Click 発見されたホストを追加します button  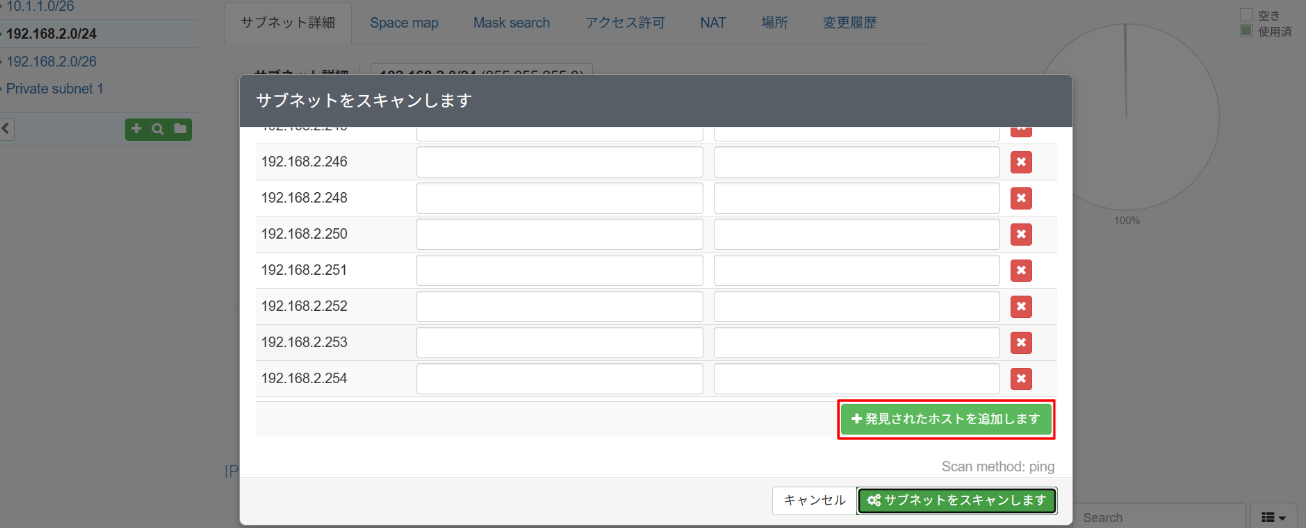point(946,419)
